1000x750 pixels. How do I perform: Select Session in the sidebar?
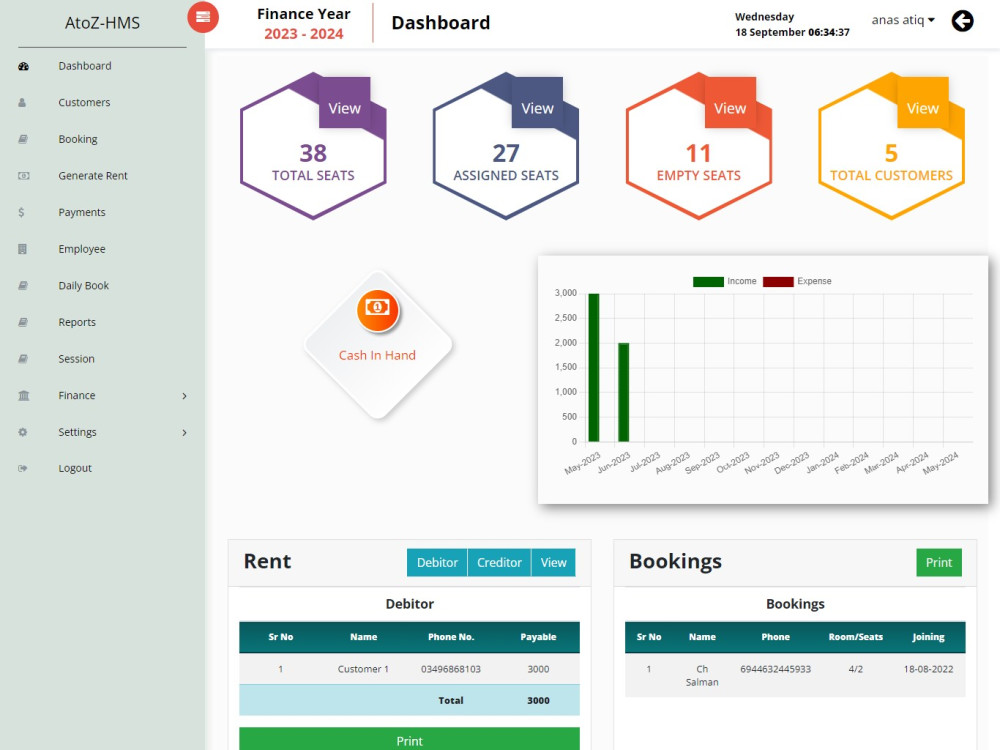coord(77,358)
